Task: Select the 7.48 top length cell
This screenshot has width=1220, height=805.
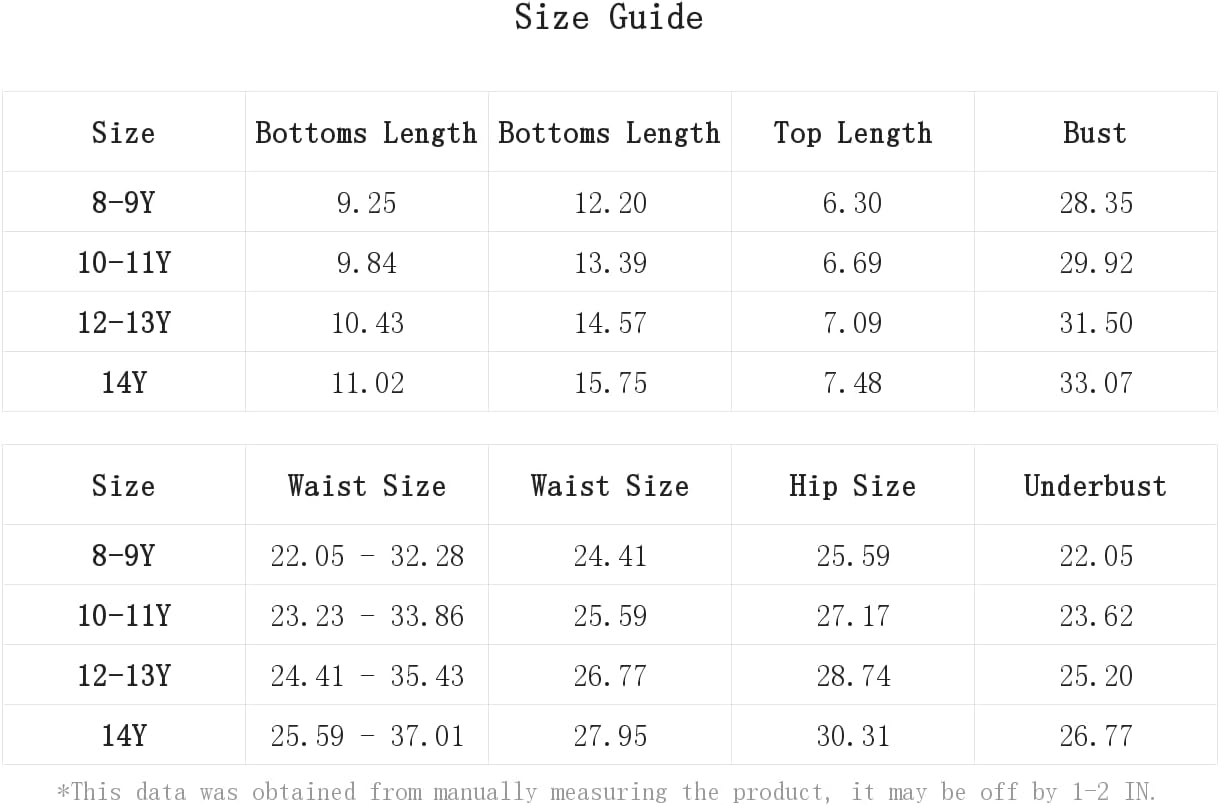Action: [853, 383]
